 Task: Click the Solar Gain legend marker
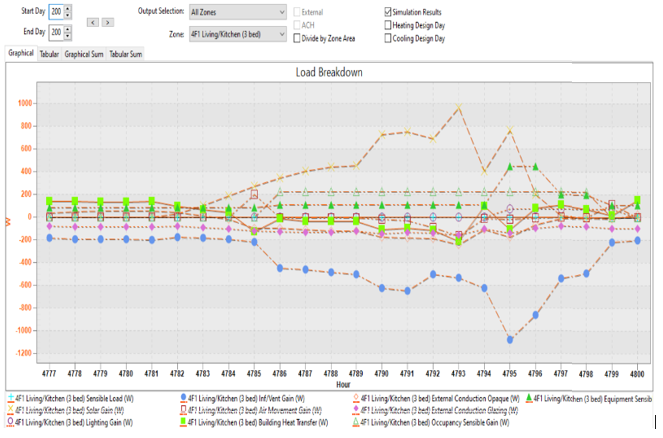pyautogui.click(x=12, y=410)
